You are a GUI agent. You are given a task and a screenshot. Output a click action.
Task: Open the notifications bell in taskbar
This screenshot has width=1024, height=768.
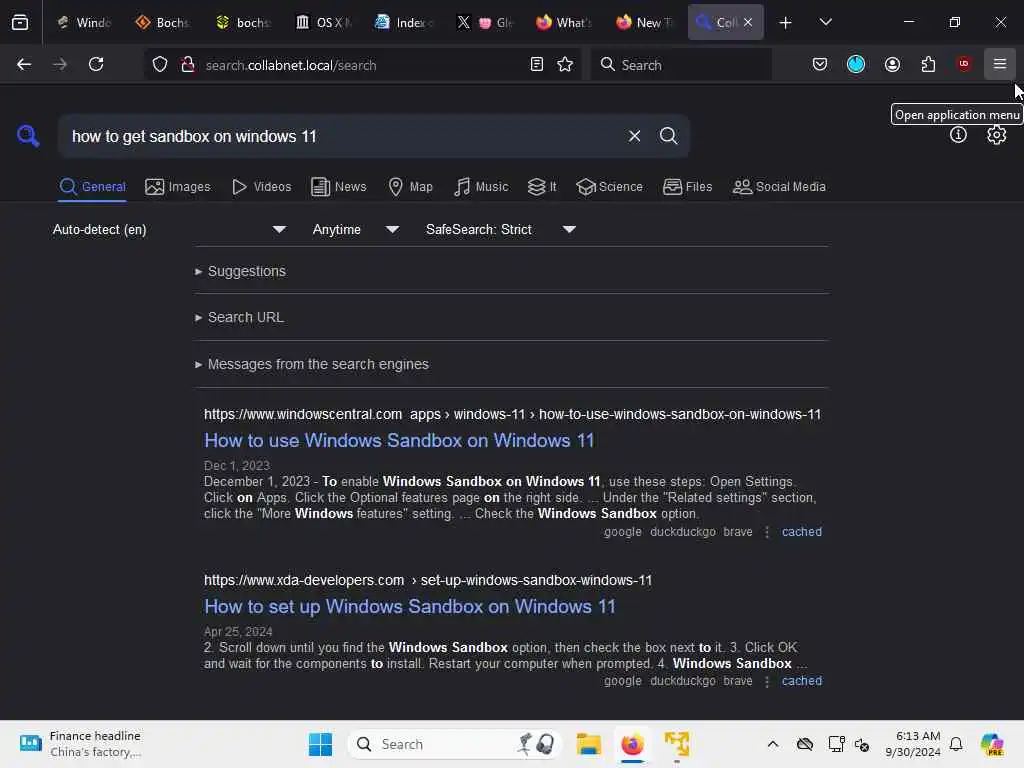tap(955, 744)
